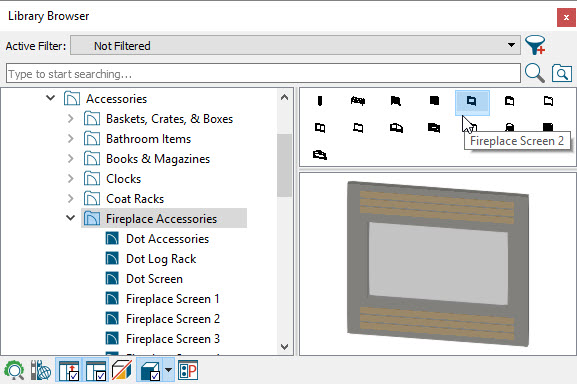Click the add filter funnel icon
Image resolution: width=577 pixels, height=384 pixels.
(535, 45)
